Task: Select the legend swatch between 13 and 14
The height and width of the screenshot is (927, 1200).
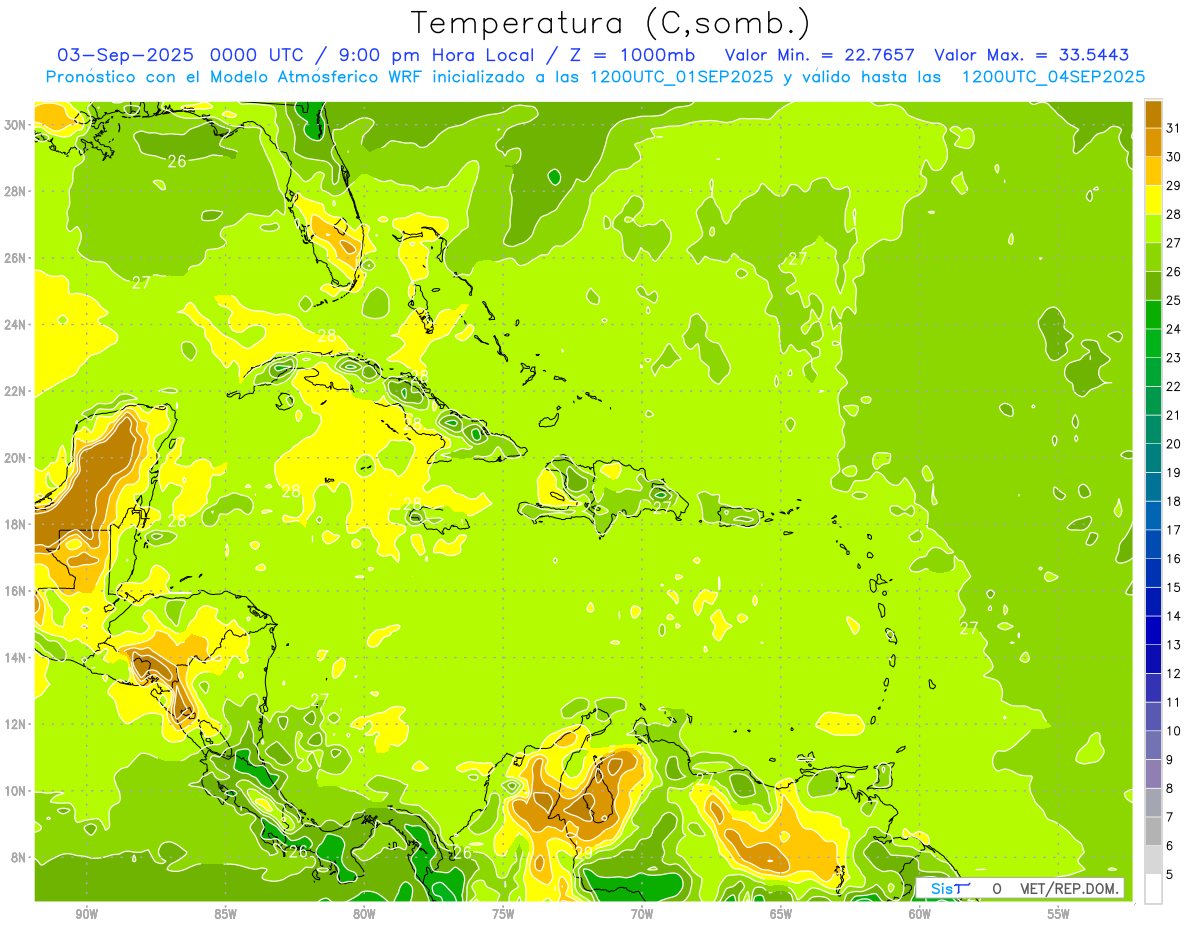Action: pyautogui.click(x=1153, y=631)
